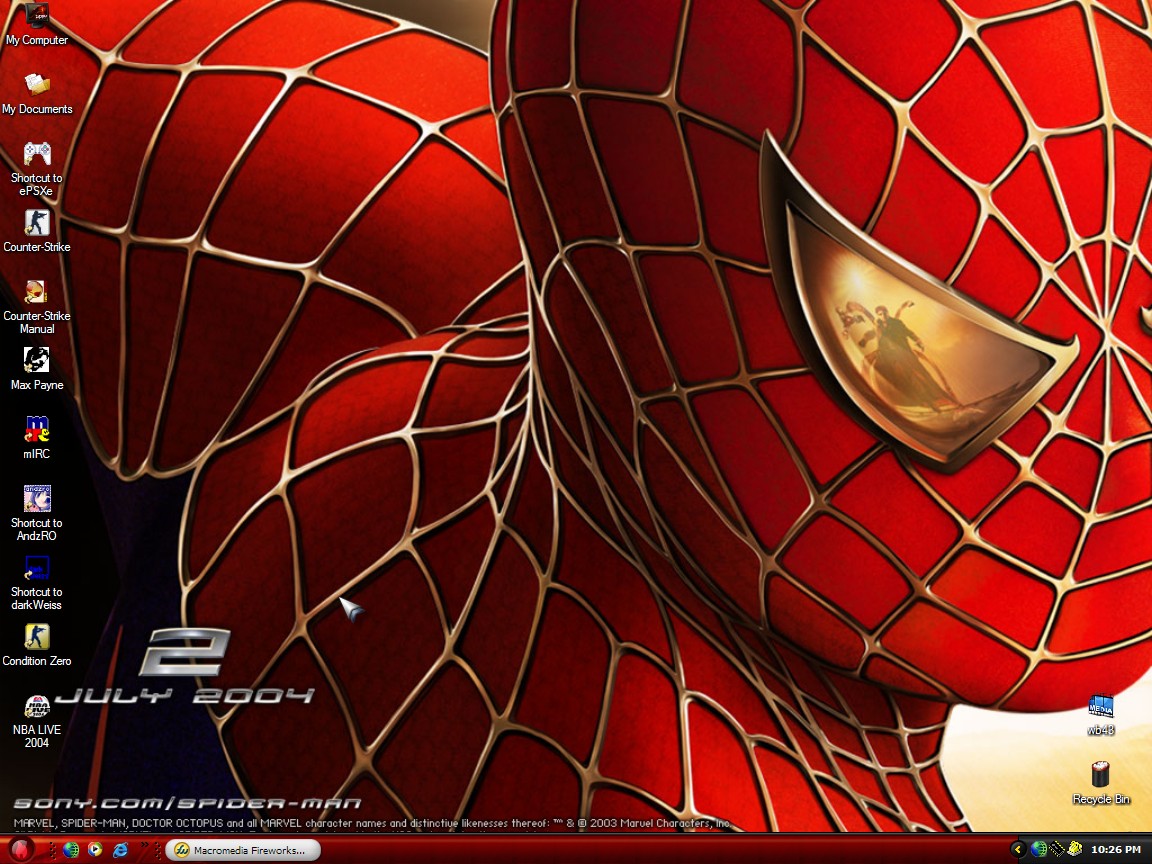Select the wb48 media file icon
1152x864 pixels.
coord(1101,705)
